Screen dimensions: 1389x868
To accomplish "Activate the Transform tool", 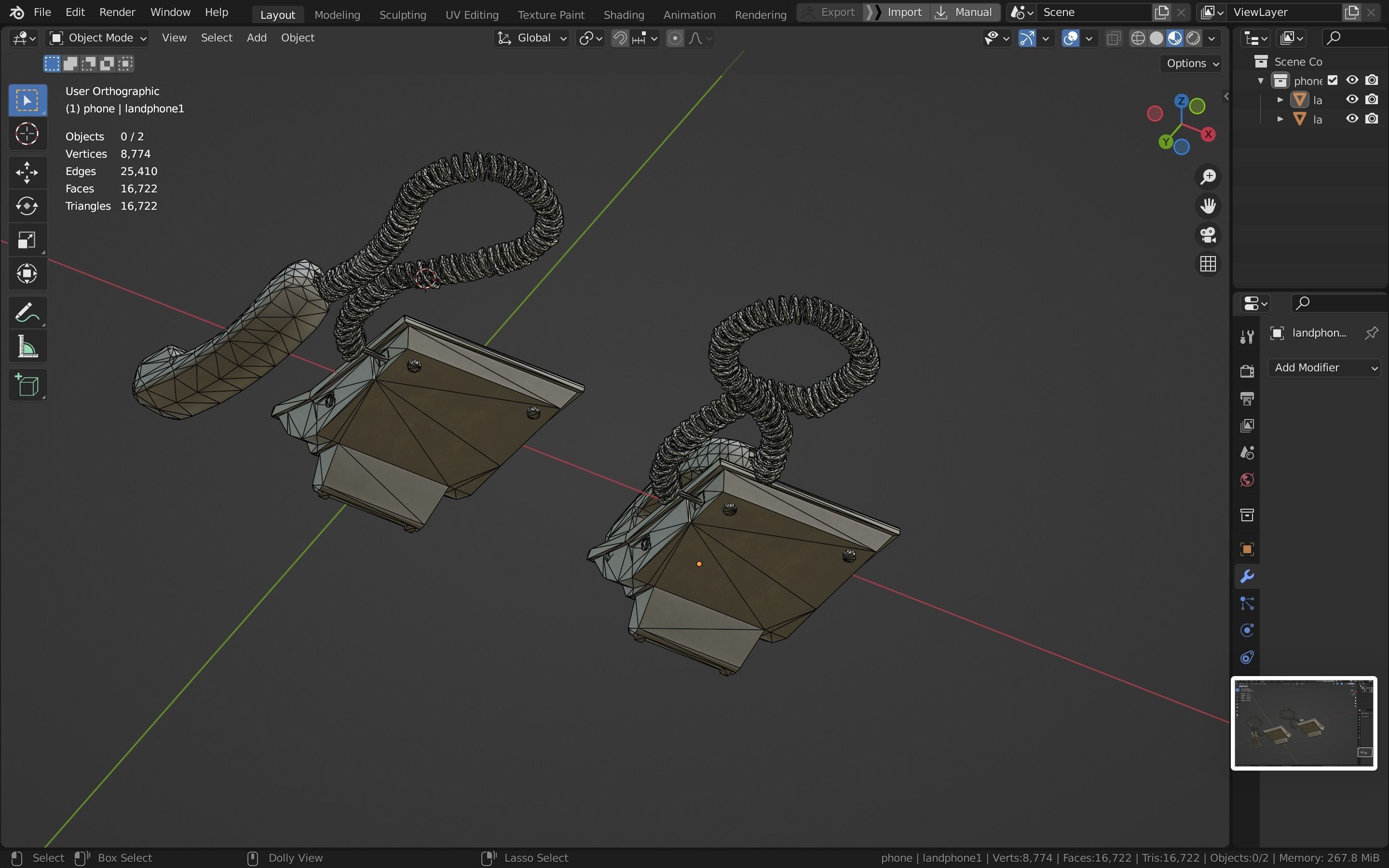I will pos(27,273).
